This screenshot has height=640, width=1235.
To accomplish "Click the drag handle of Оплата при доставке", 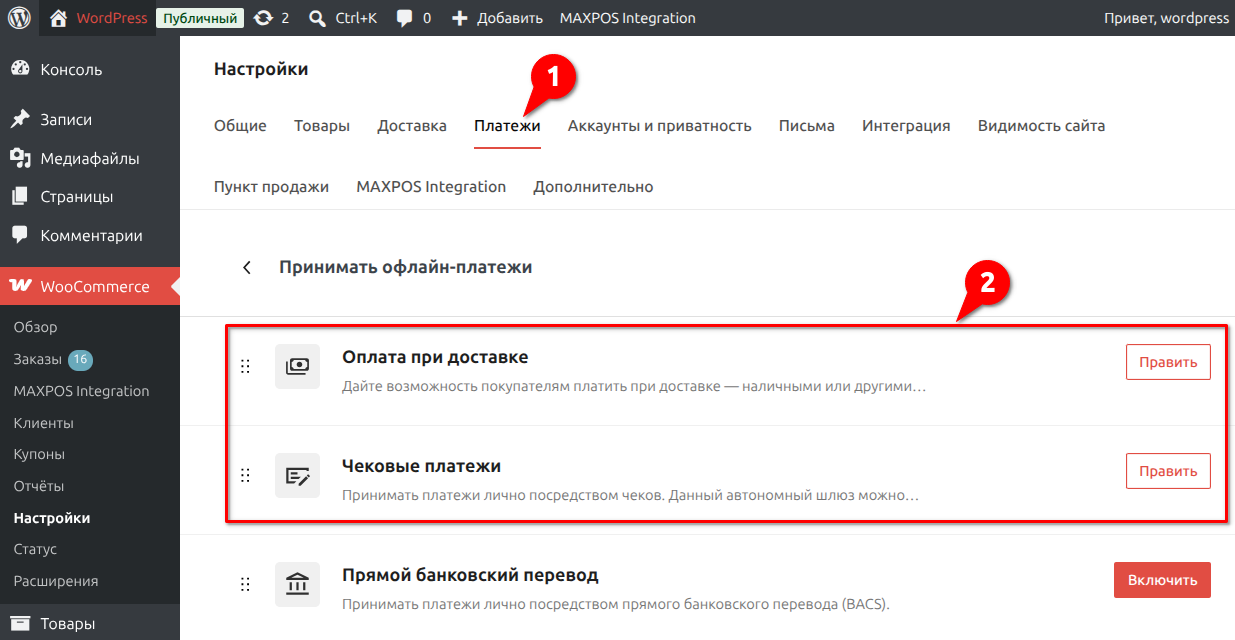I will pyautogui.click(x=245, y=366).
